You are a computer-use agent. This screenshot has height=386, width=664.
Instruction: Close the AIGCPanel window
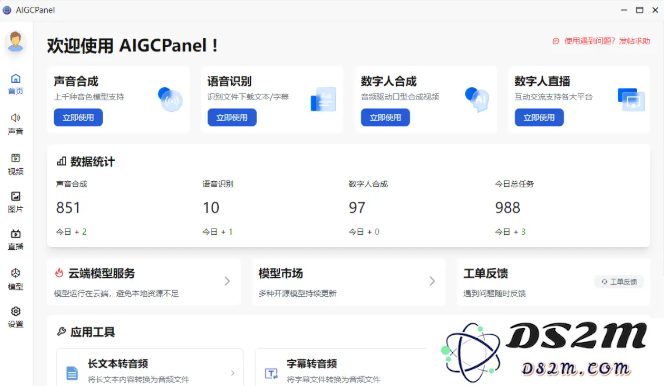[x=655, y=10]
